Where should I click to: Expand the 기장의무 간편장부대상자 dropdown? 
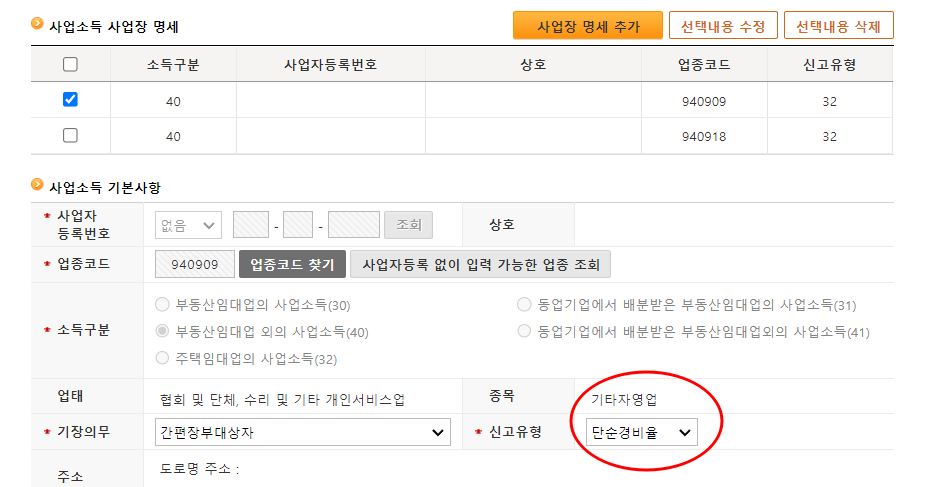(303, 432)
